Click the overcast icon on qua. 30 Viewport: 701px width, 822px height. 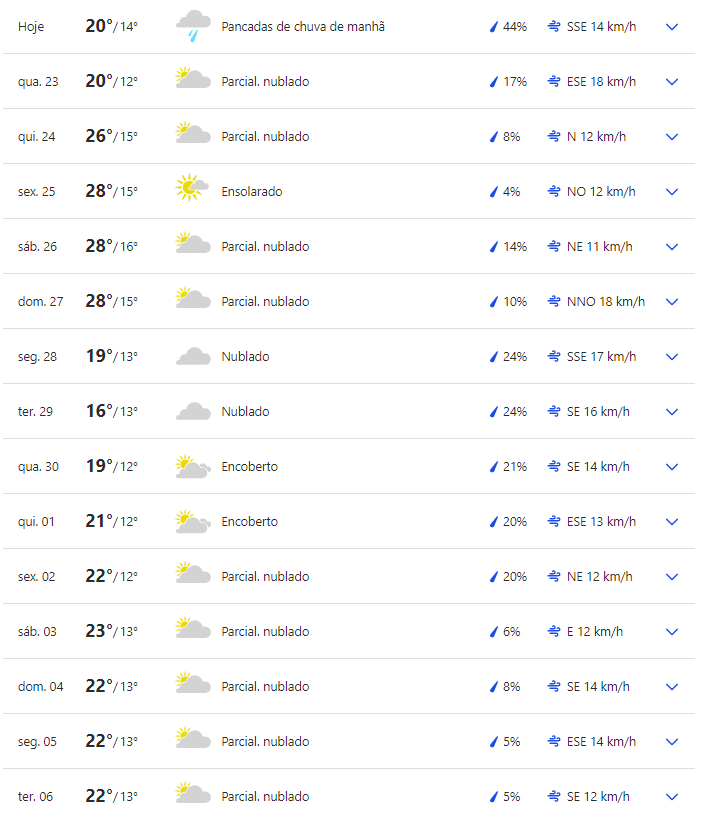pyautogui.click(x=193, y=466)
